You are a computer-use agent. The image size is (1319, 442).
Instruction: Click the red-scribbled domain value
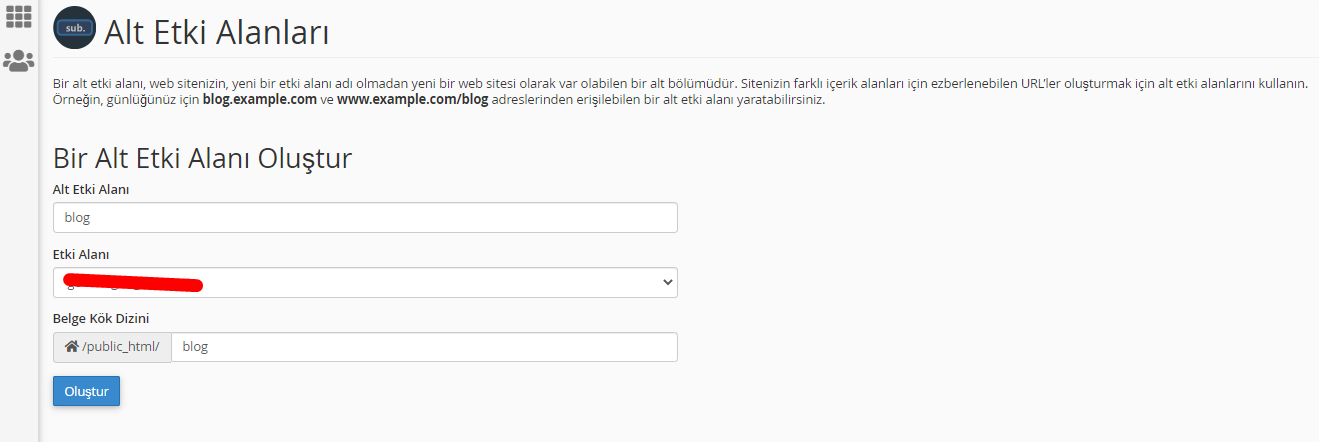pos(132,283)
